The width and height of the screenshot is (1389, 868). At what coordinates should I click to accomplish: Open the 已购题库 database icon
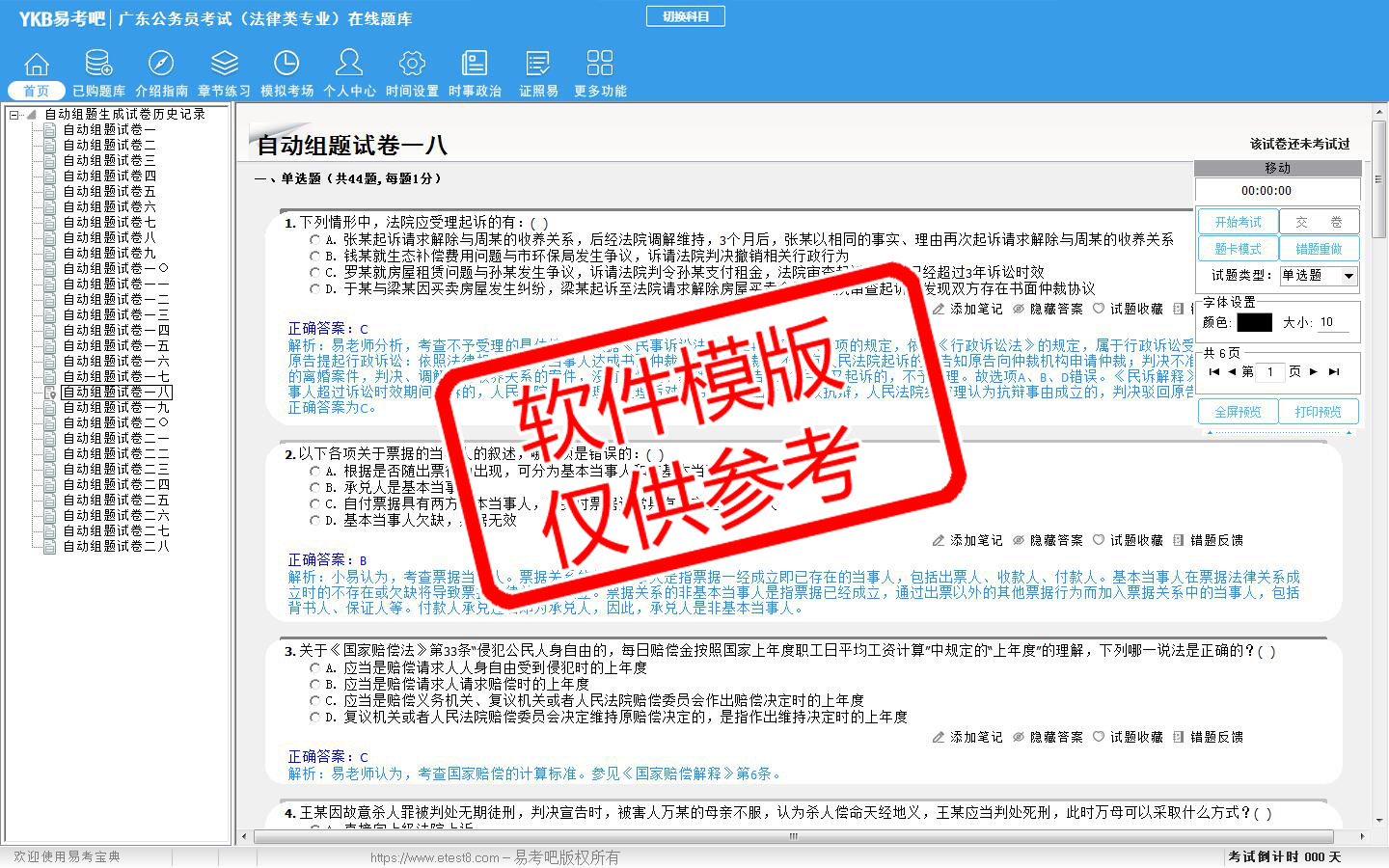(x=98, y=65)
